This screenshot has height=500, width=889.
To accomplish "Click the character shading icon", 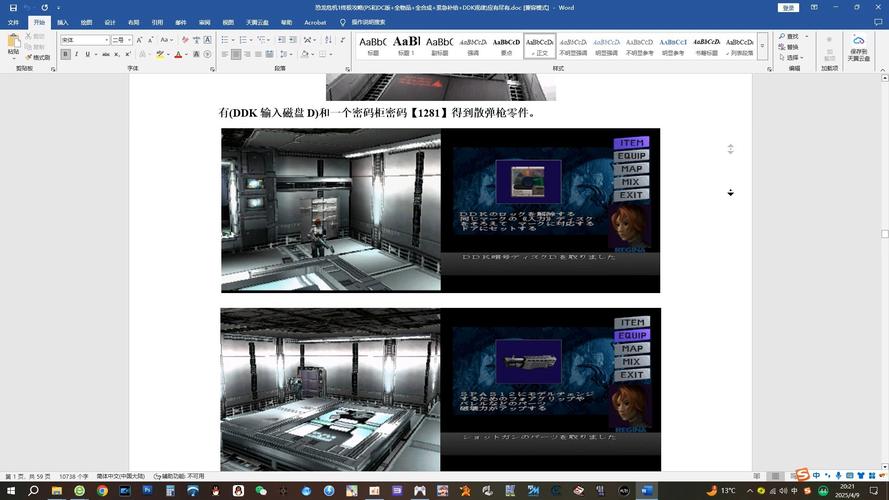I will click(196, 54).
